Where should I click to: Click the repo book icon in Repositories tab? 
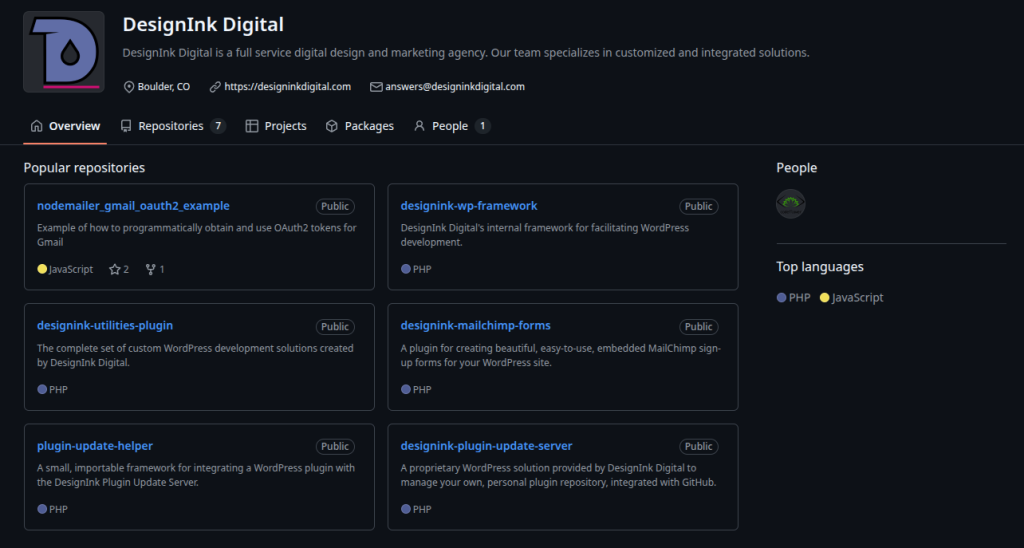(126, 126)
